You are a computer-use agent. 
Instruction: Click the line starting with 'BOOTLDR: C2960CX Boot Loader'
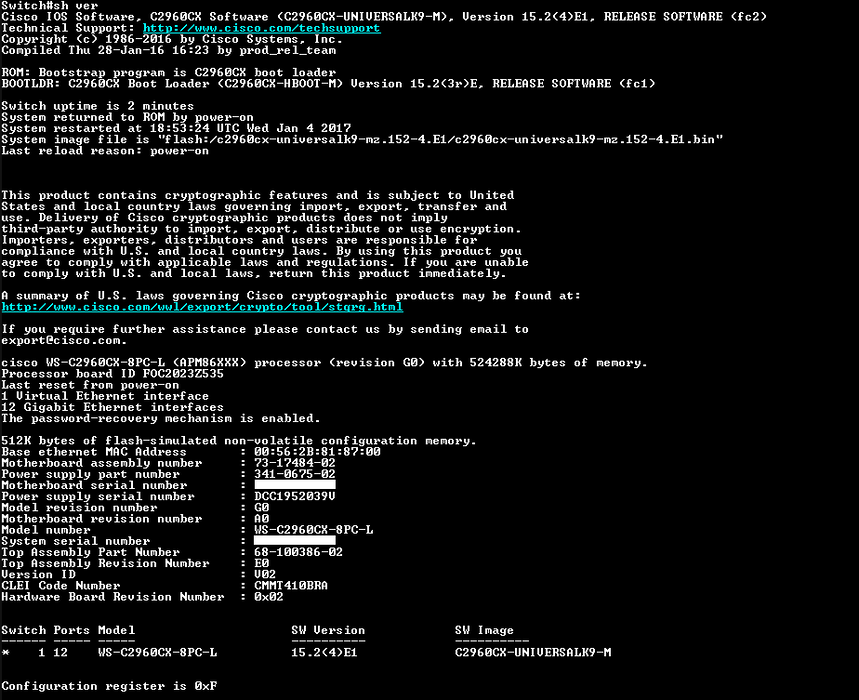(328, 84)
